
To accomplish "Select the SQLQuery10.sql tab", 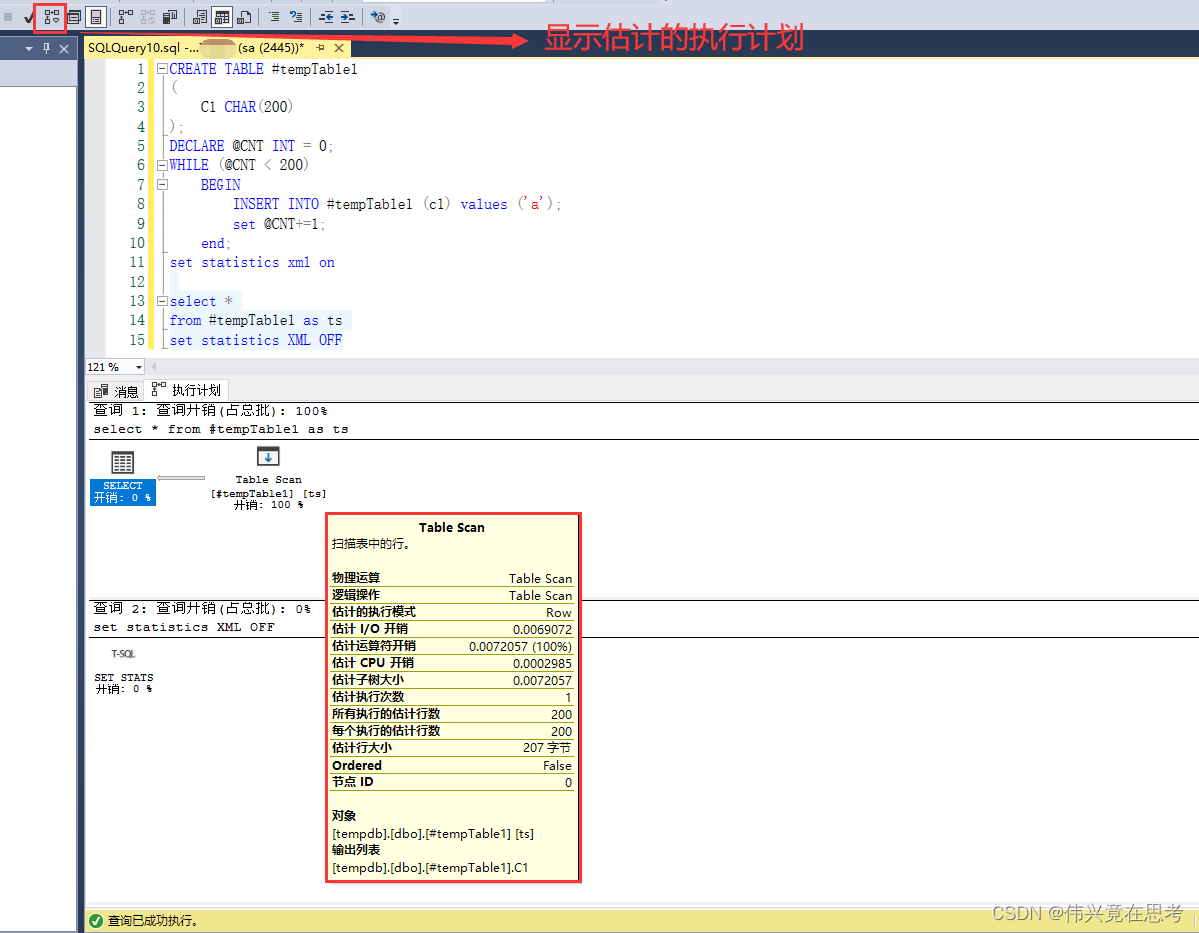I will tap(195, 47).
